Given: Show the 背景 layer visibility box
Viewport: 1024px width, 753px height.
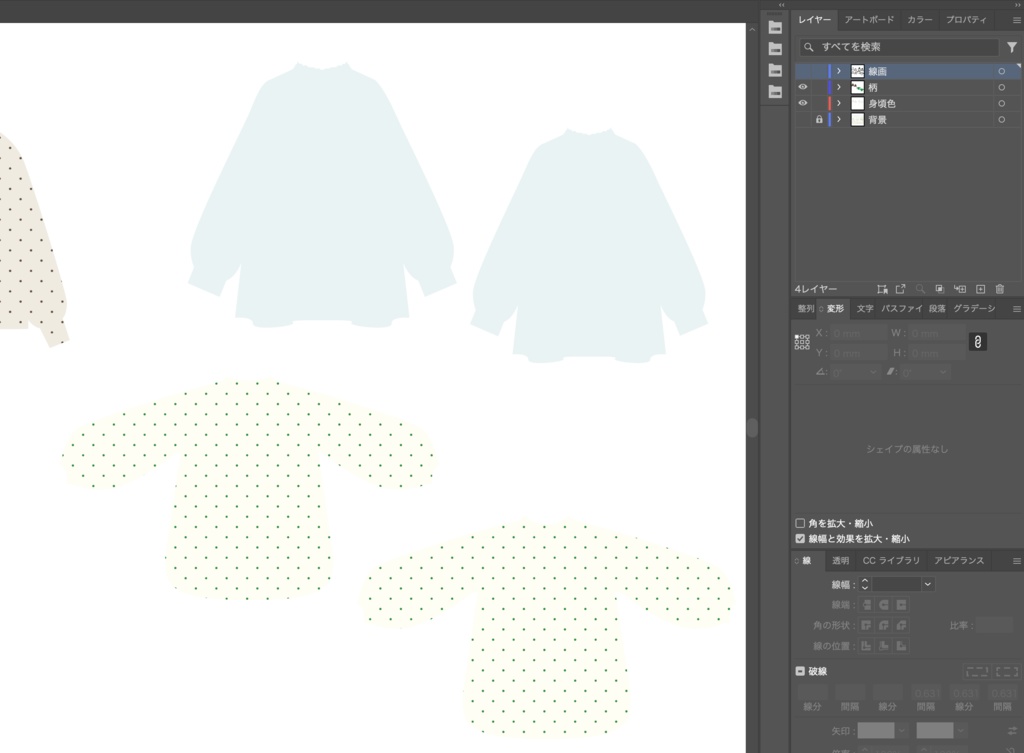Looking at the screenshot, I should pos(803,120).
